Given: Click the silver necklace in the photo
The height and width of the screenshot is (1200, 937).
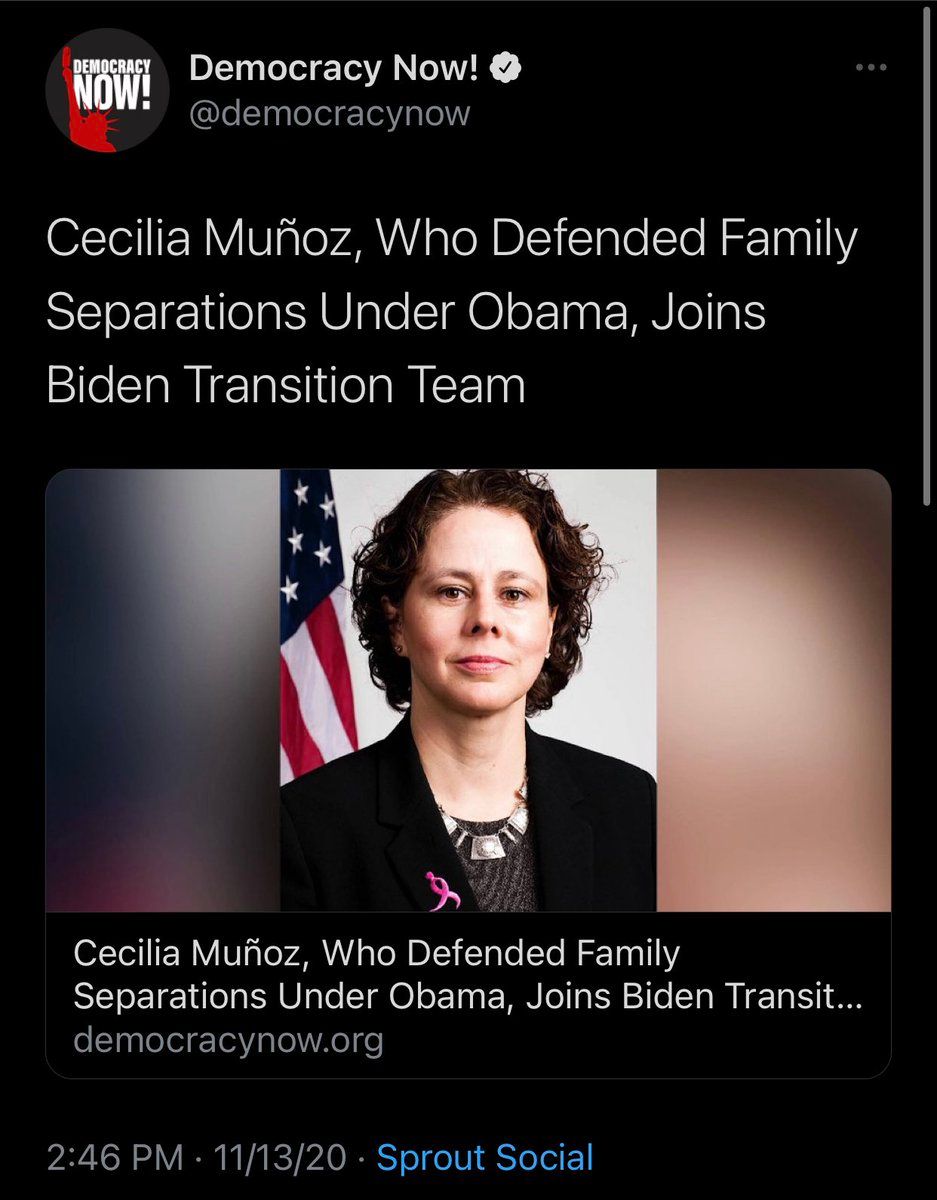Looking at the screenshot, I should tap(487, 826).
